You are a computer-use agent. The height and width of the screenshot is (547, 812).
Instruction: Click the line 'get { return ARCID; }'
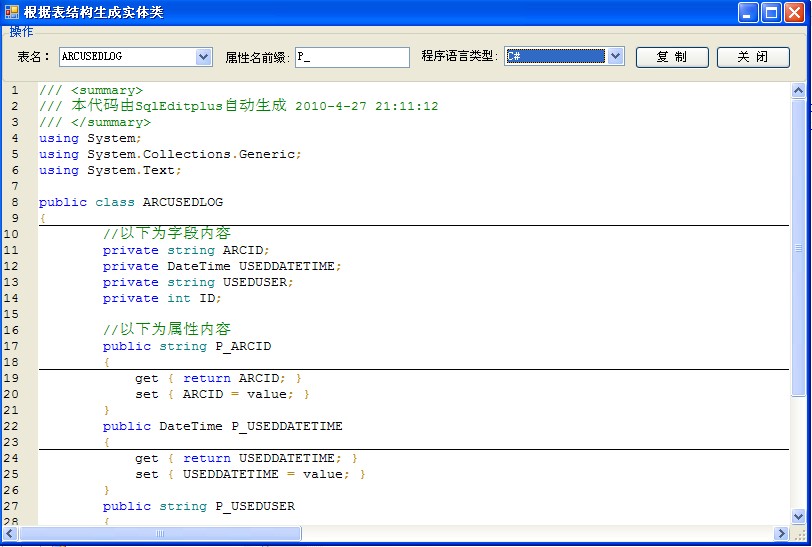click(x=218, y=378)
